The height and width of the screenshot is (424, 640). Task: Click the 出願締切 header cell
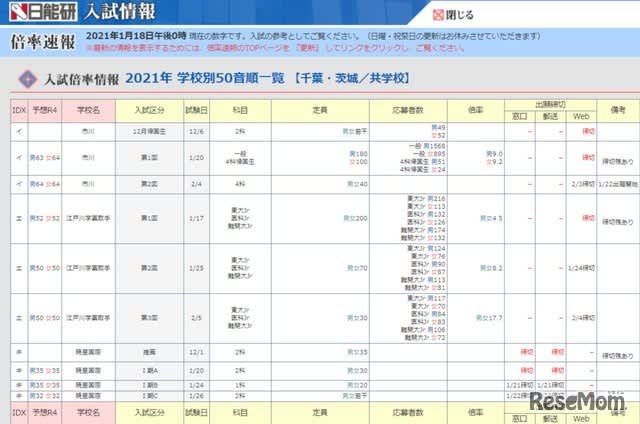(550, 104)
